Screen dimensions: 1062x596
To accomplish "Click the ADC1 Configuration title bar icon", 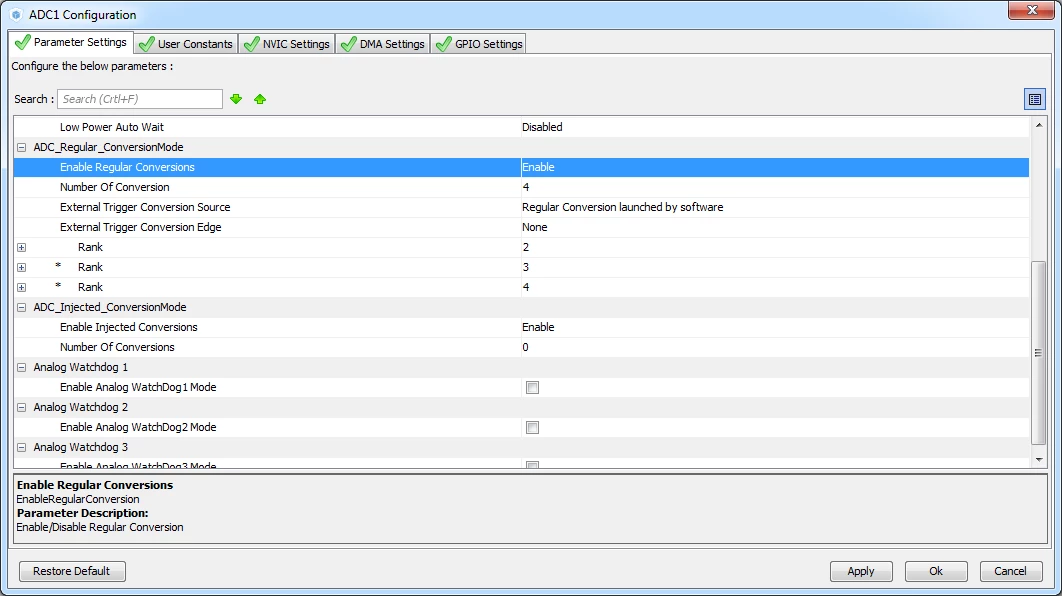I will (x=16, y=14).
